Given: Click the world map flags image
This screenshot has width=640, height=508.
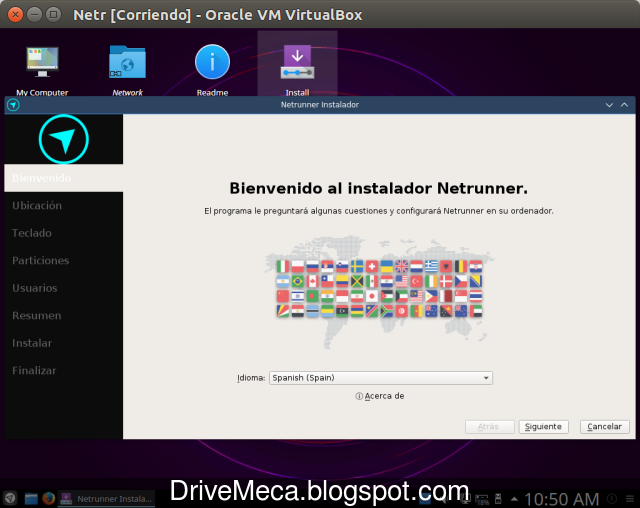Looking at the screenshot, I should tap(379, 292).
